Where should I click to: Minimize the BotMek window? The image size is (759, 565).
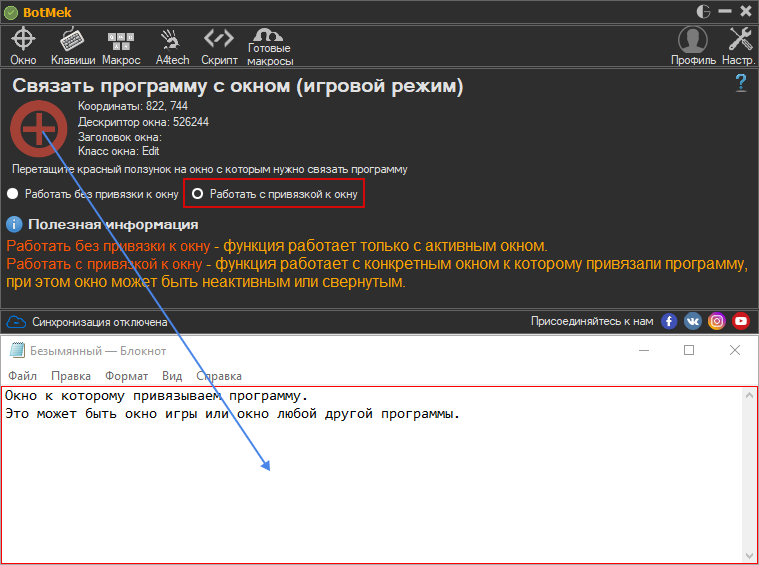(x=725, y=12)
